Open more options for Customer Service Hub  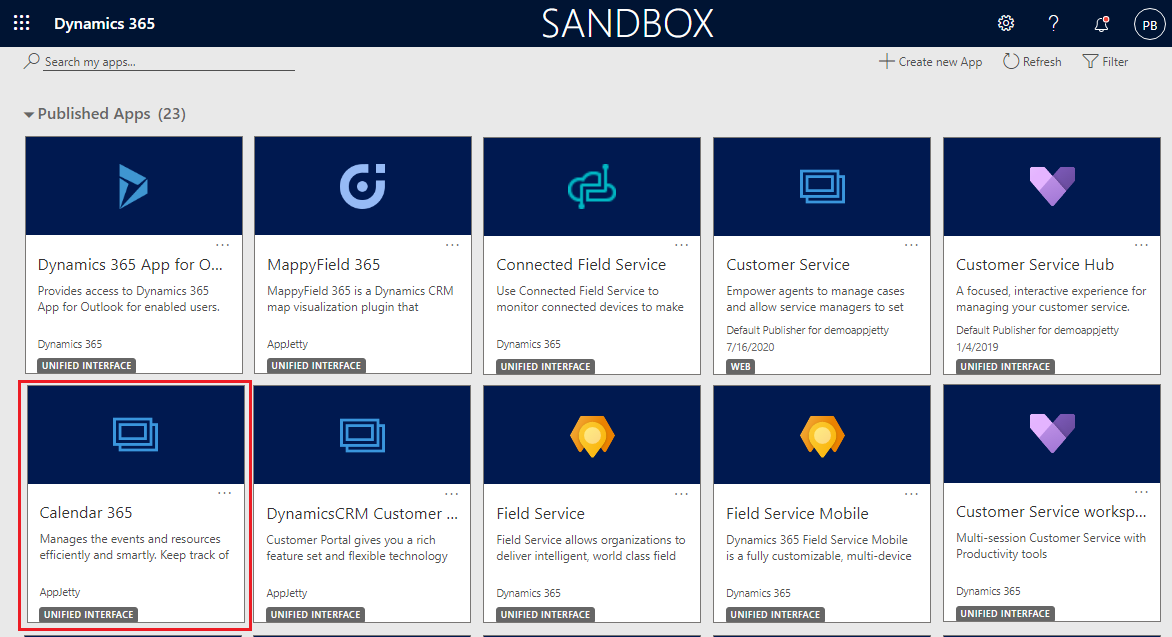pos(1141,244)
